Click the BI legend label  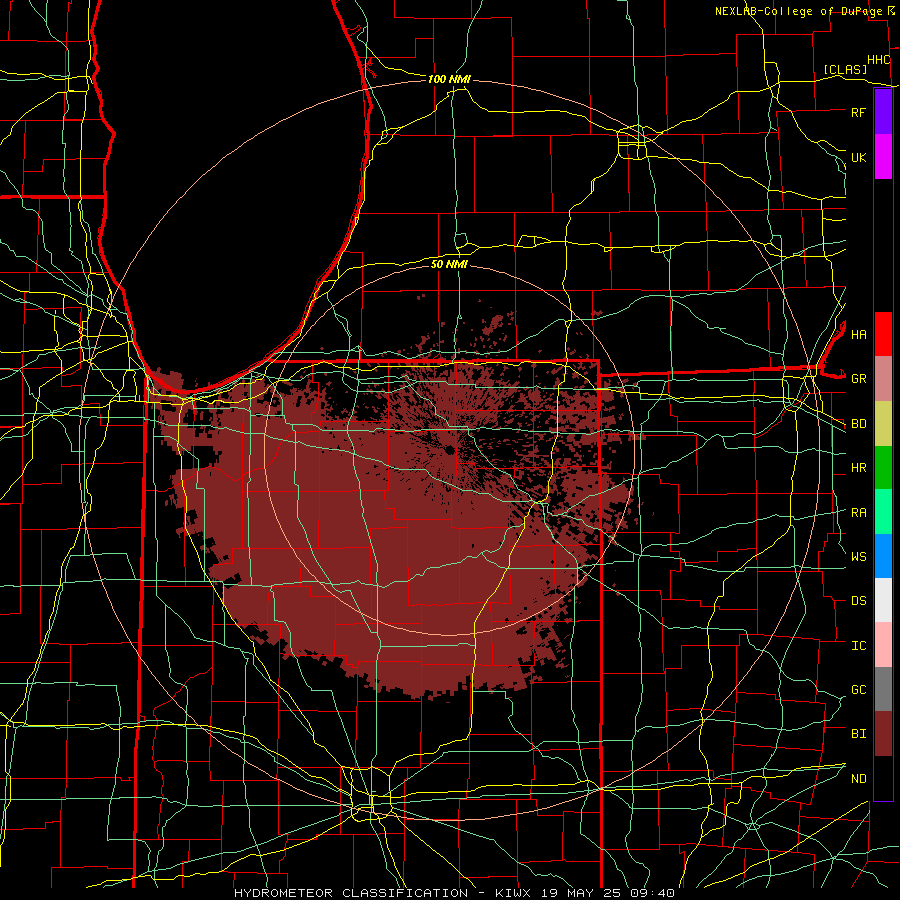coord(858,734)
